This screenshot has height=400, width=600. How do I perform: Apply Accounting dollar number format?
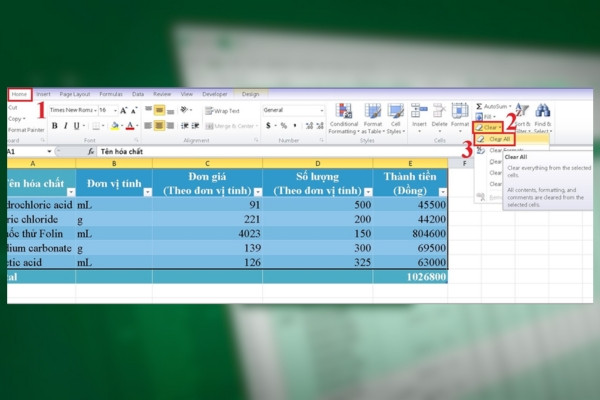coord(268,126)
